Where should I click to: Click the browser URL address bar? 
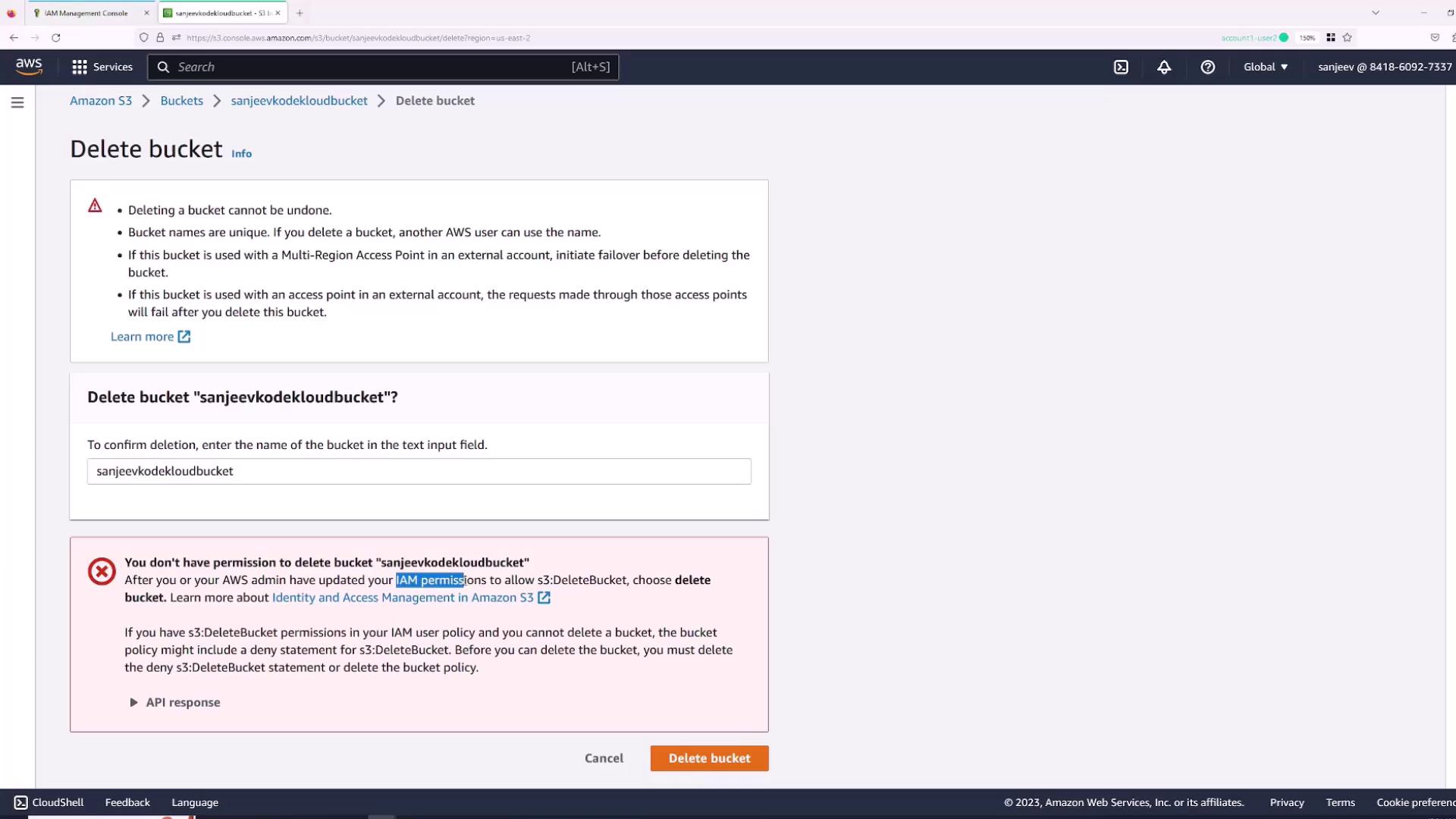tap(682, 37)
